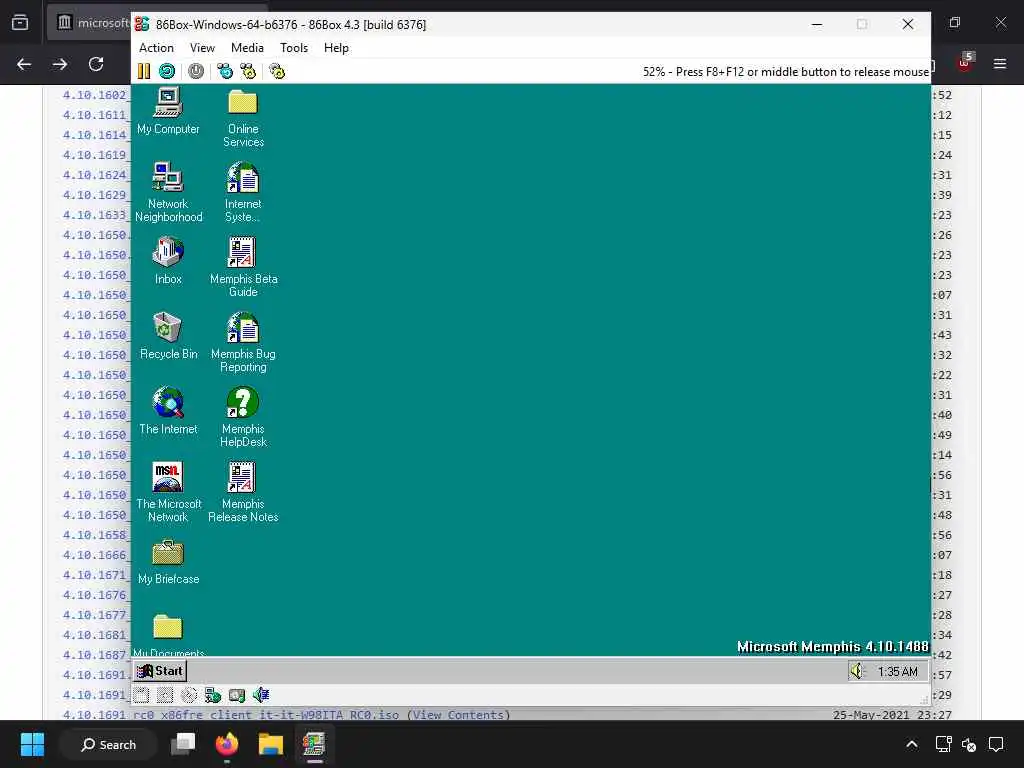
Task: Select the Recycle Bin icon
Action: pos(168,336)
